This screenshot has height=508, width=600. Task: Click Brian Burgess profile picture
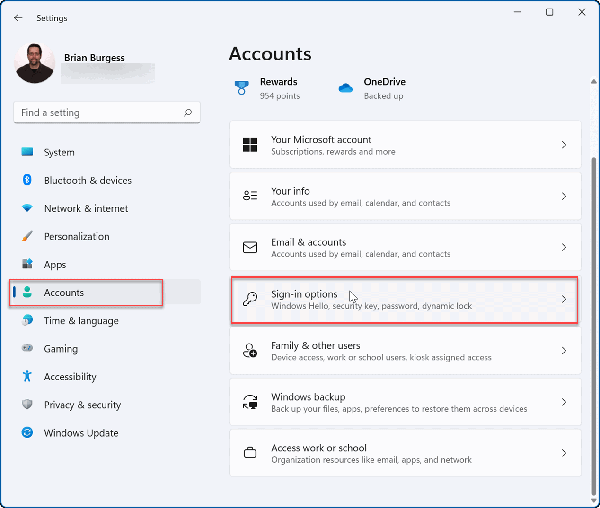34,63
